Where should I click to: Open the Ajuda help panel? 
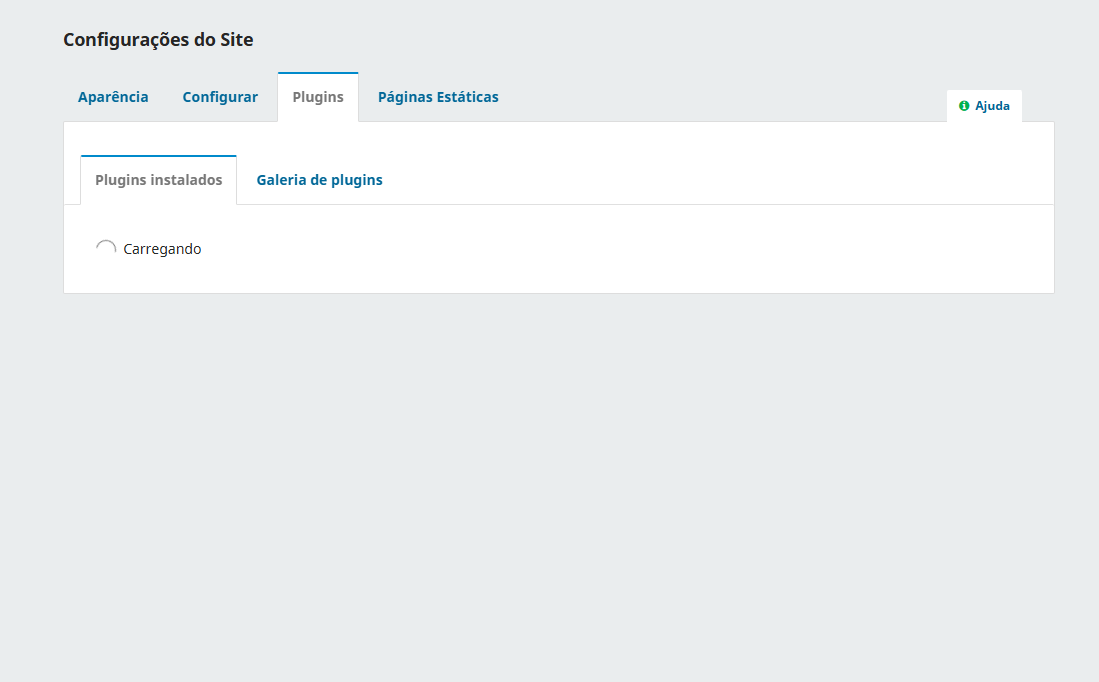(x=984, y=106)
